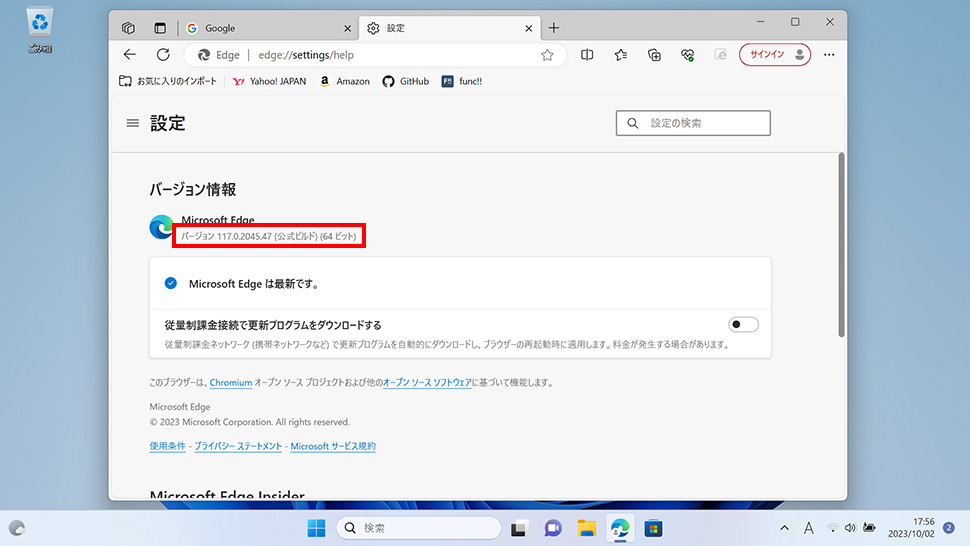The height and width of the screenshot is (546, 970).
Task: Open Microsoft Store from taskbar
Action: (653, 528)
